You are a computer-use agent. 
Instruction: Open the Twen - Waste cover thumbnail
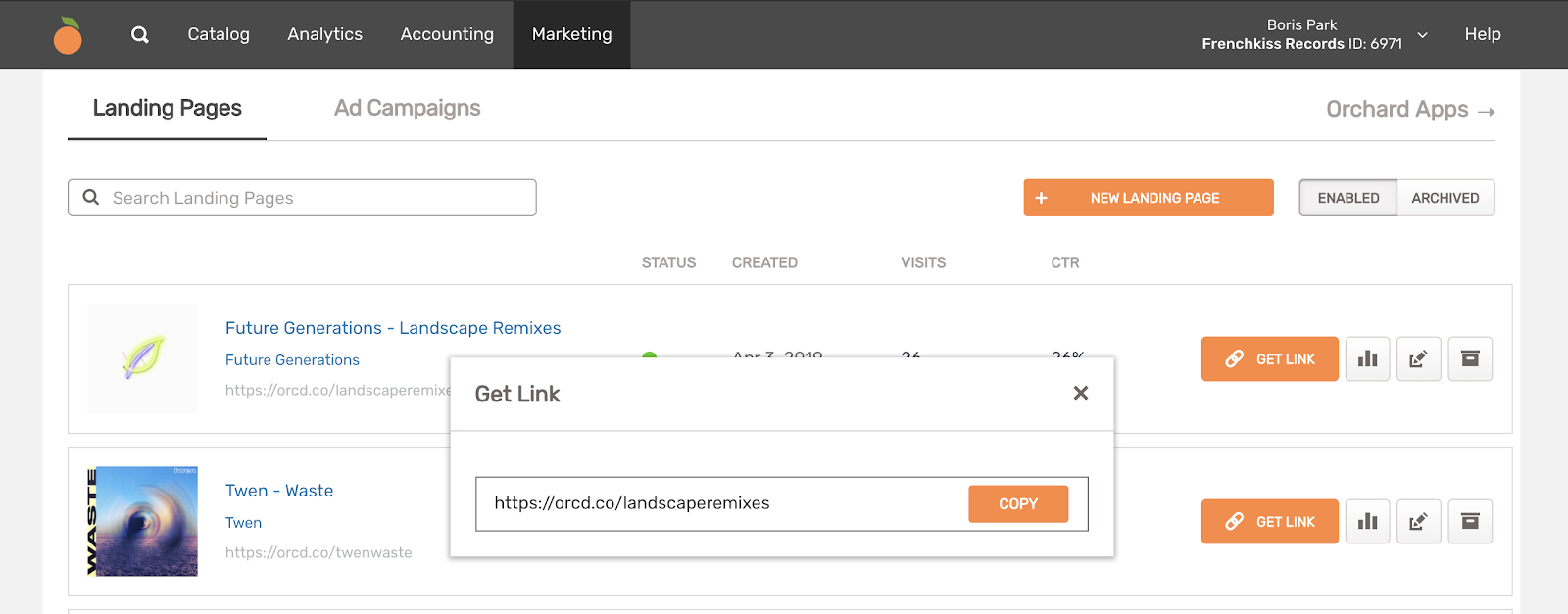[x=142, y=521]
